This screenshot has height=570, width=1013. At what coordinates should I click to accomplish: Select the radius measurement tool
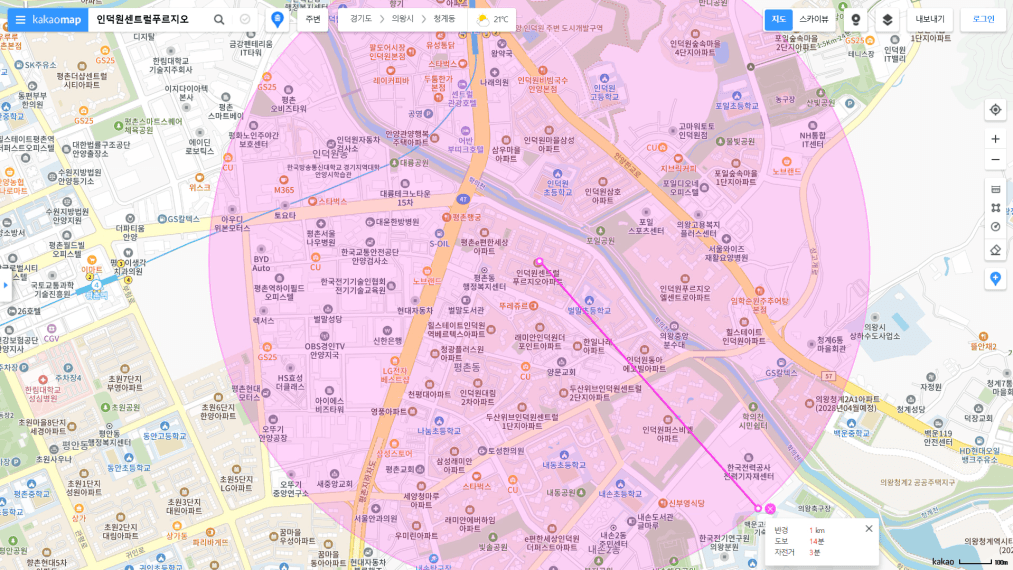tap(996, 227)
